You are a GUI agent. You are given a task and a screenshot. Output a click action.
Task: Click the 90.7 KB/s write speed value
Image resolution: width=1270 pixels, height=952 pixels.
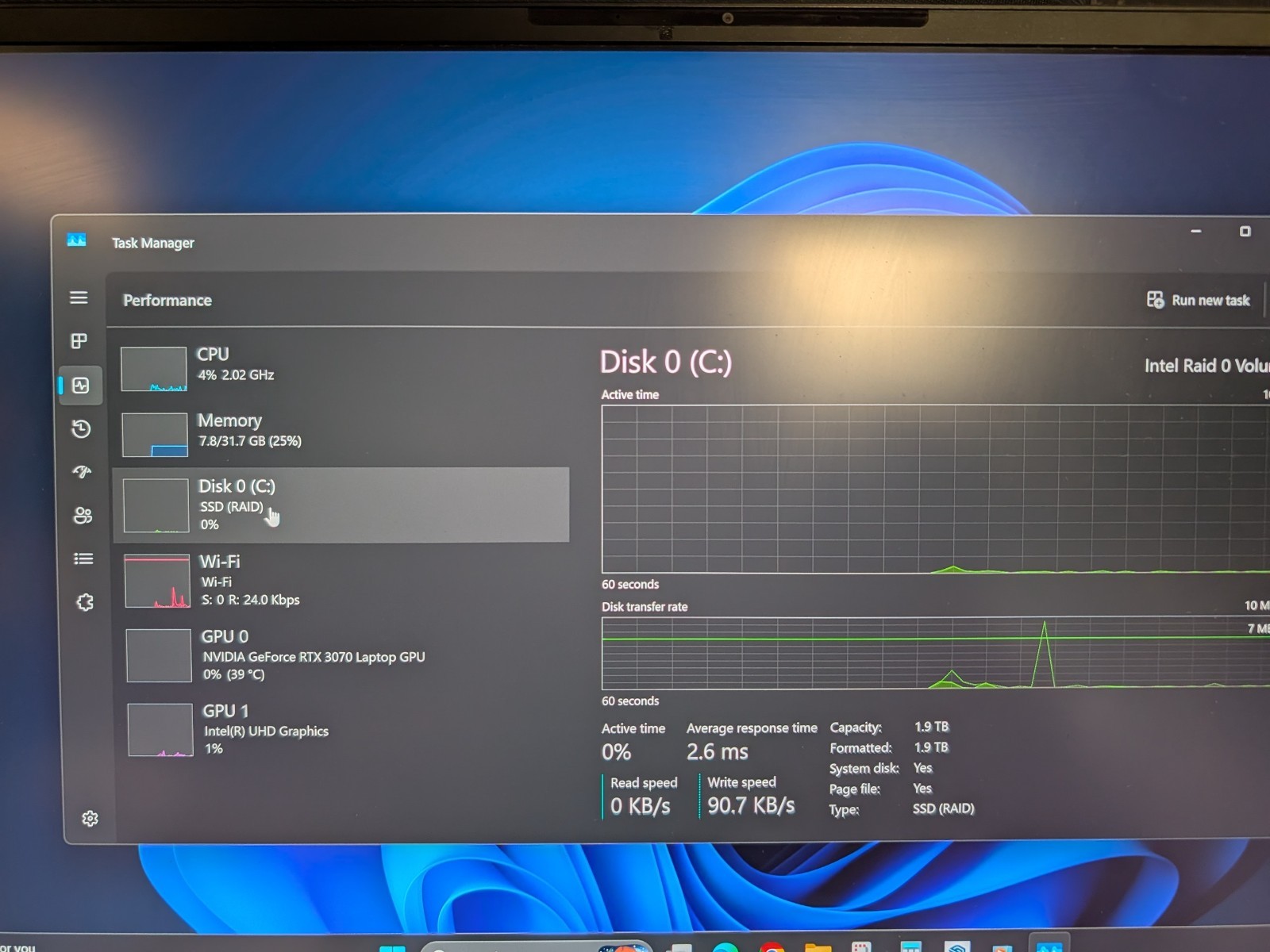pos(751,806)
